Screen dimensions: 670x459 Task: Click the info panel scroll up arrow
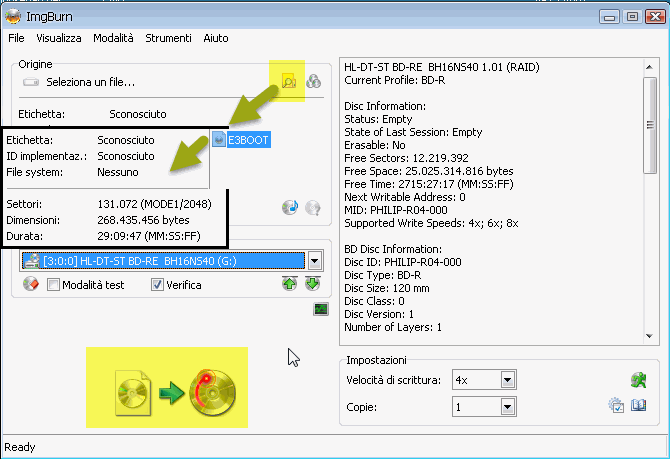[x=649, y=67]
